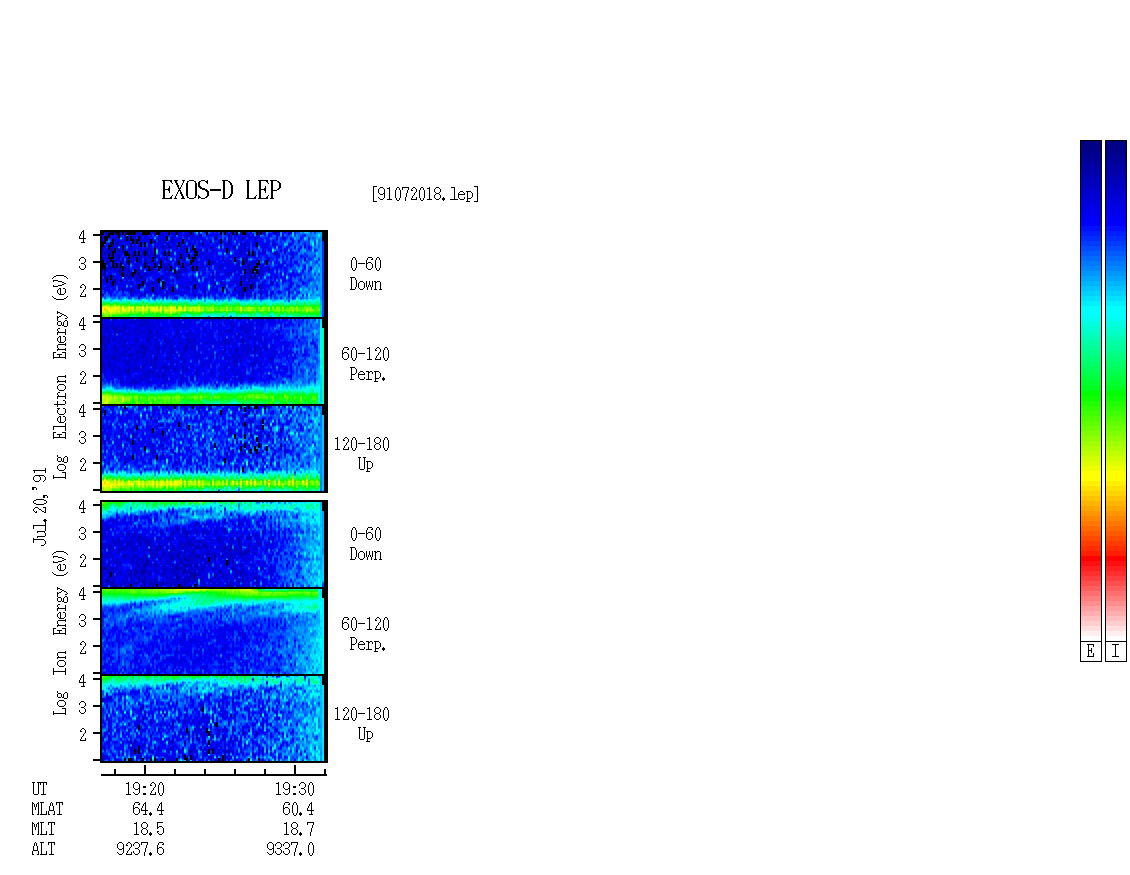Click the Log Electron Energy (eV) axis label
The image size is (1130, 875).
(x=61, y=376)
